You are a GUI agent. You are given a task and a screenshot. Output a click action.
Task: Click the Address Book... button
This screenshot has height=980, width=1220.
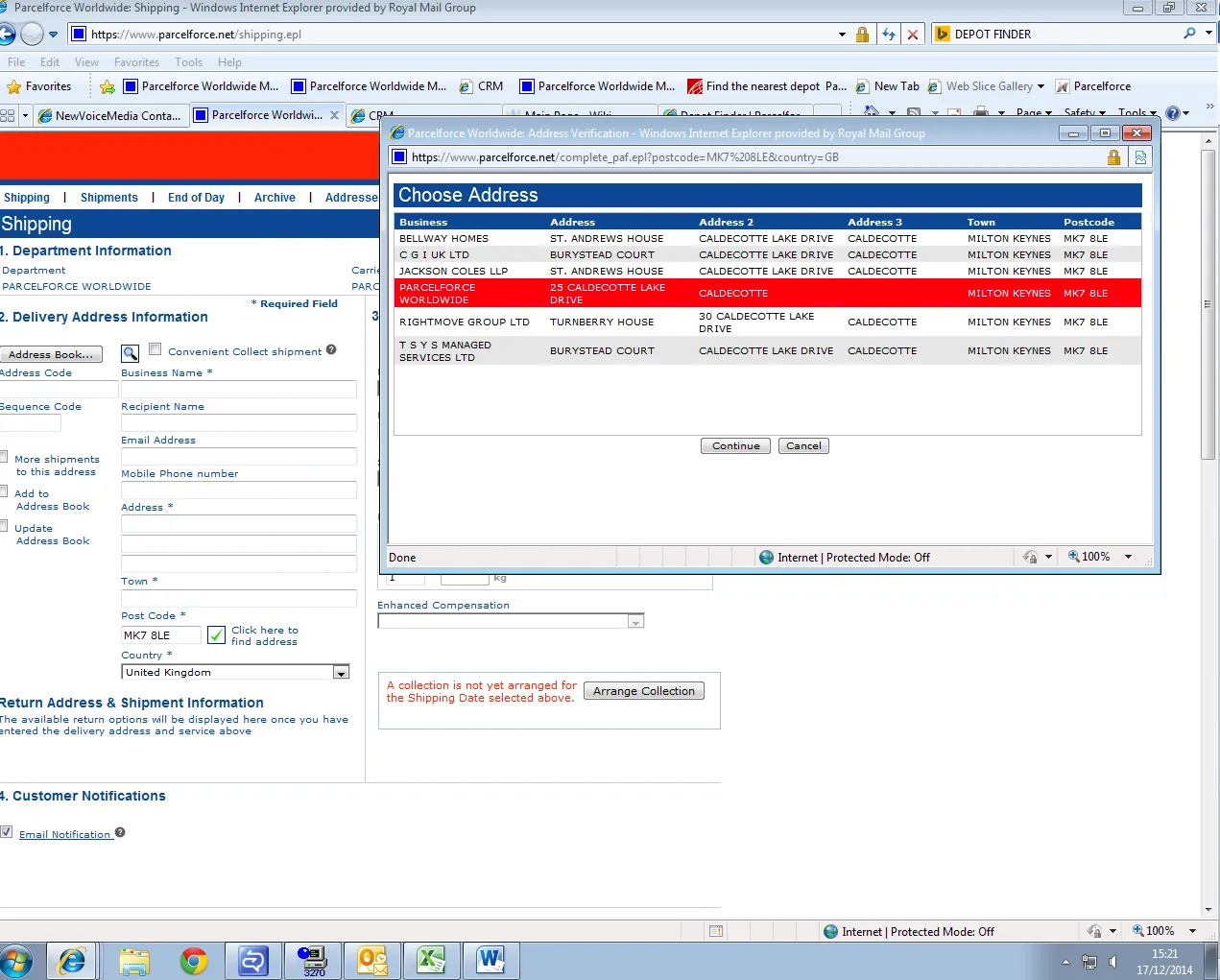click(51, 354)
